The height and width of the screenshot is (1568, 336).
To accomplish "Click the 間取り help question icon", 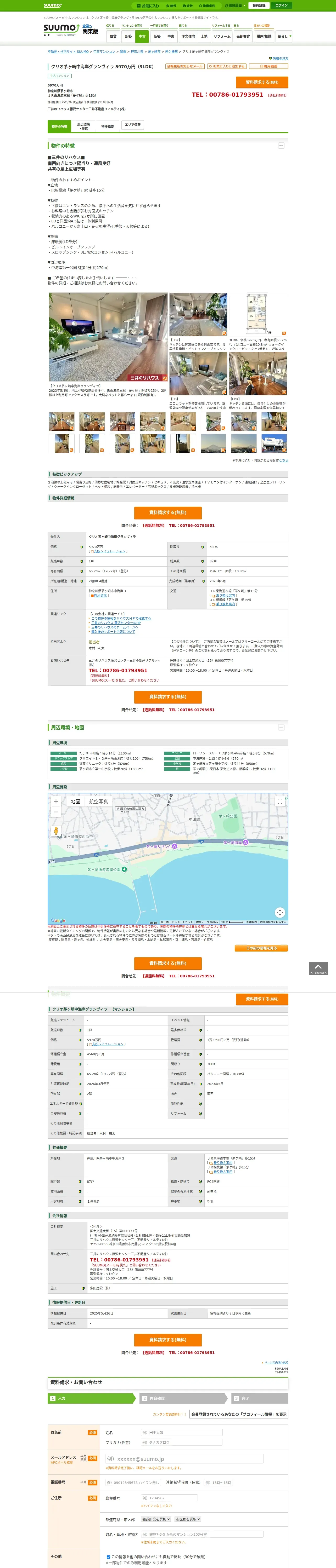I will point(203,547).
